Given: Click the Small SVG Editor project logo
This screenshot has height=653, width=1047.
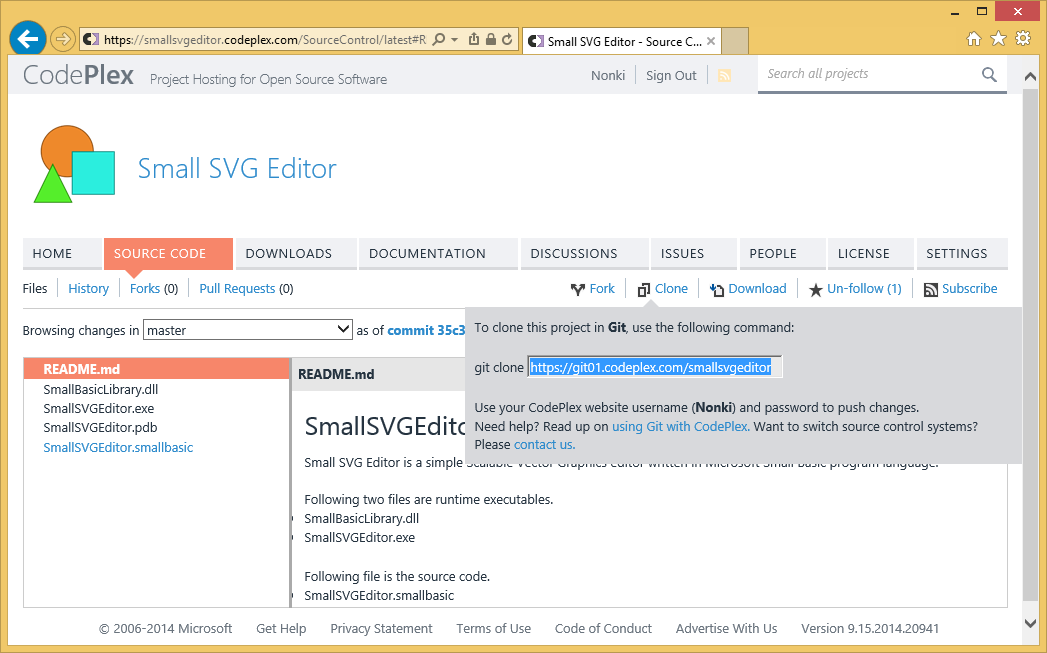Looking at the screenshot, I should [74, 164].
